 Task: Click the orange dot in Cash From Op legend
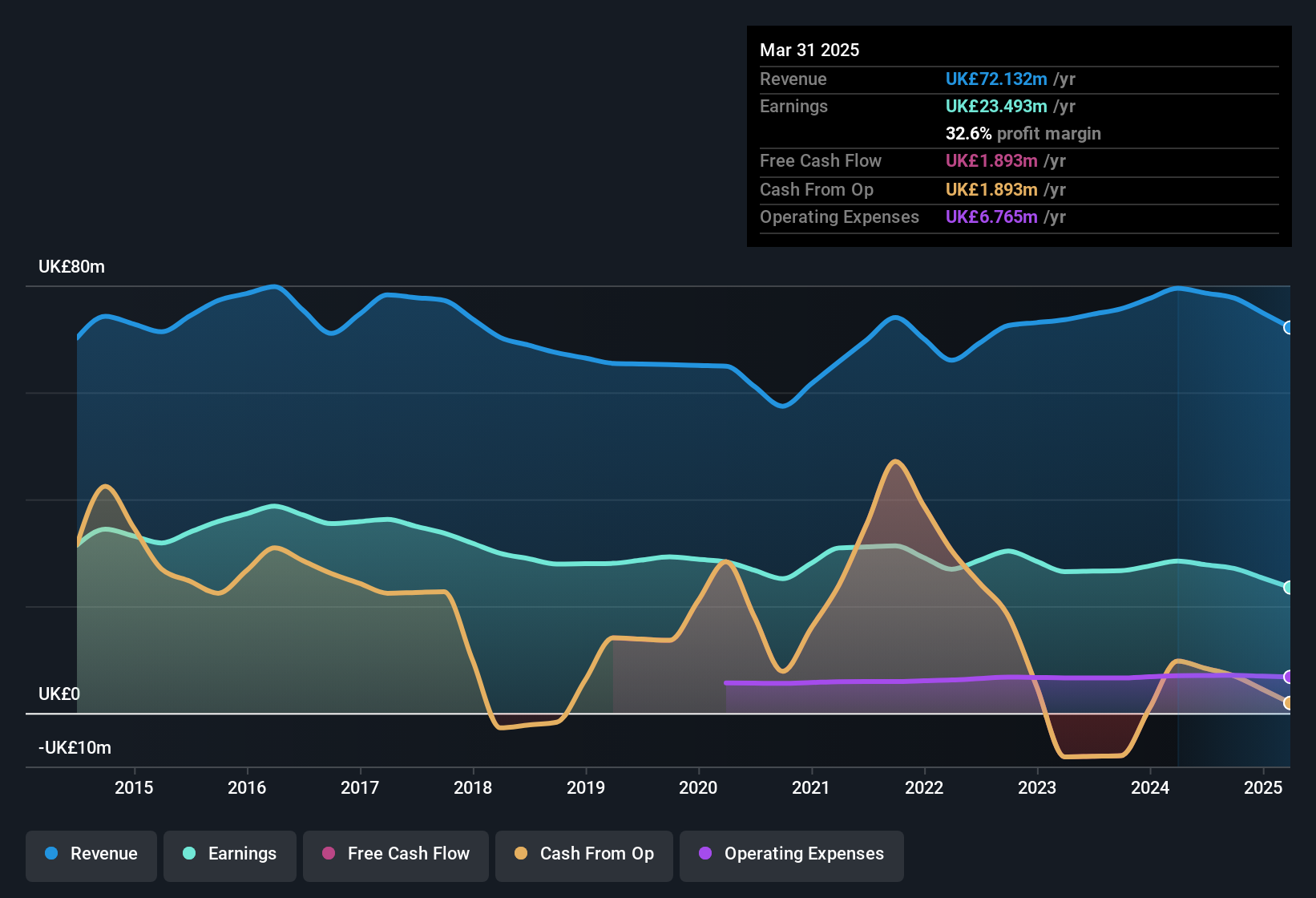[521, 853]
